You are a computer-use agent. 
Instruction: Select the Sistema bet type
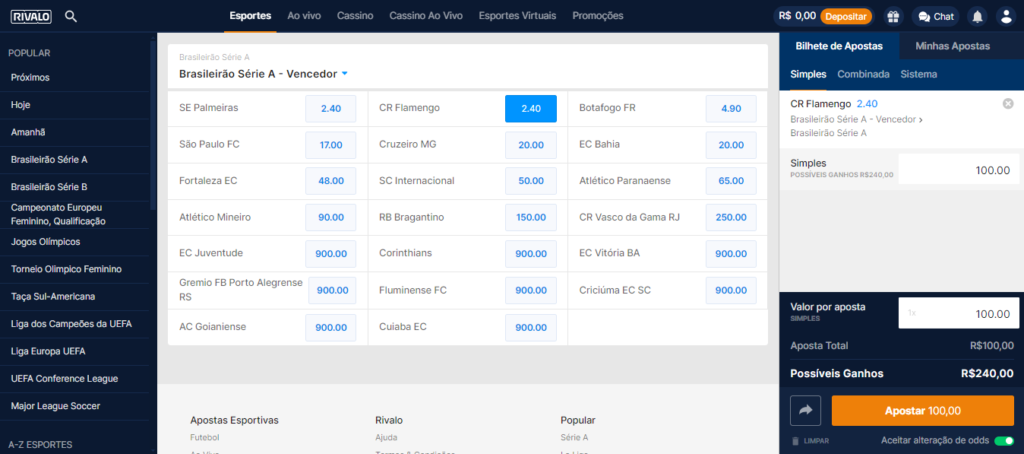pyautogui.click(x=918, y=74)
